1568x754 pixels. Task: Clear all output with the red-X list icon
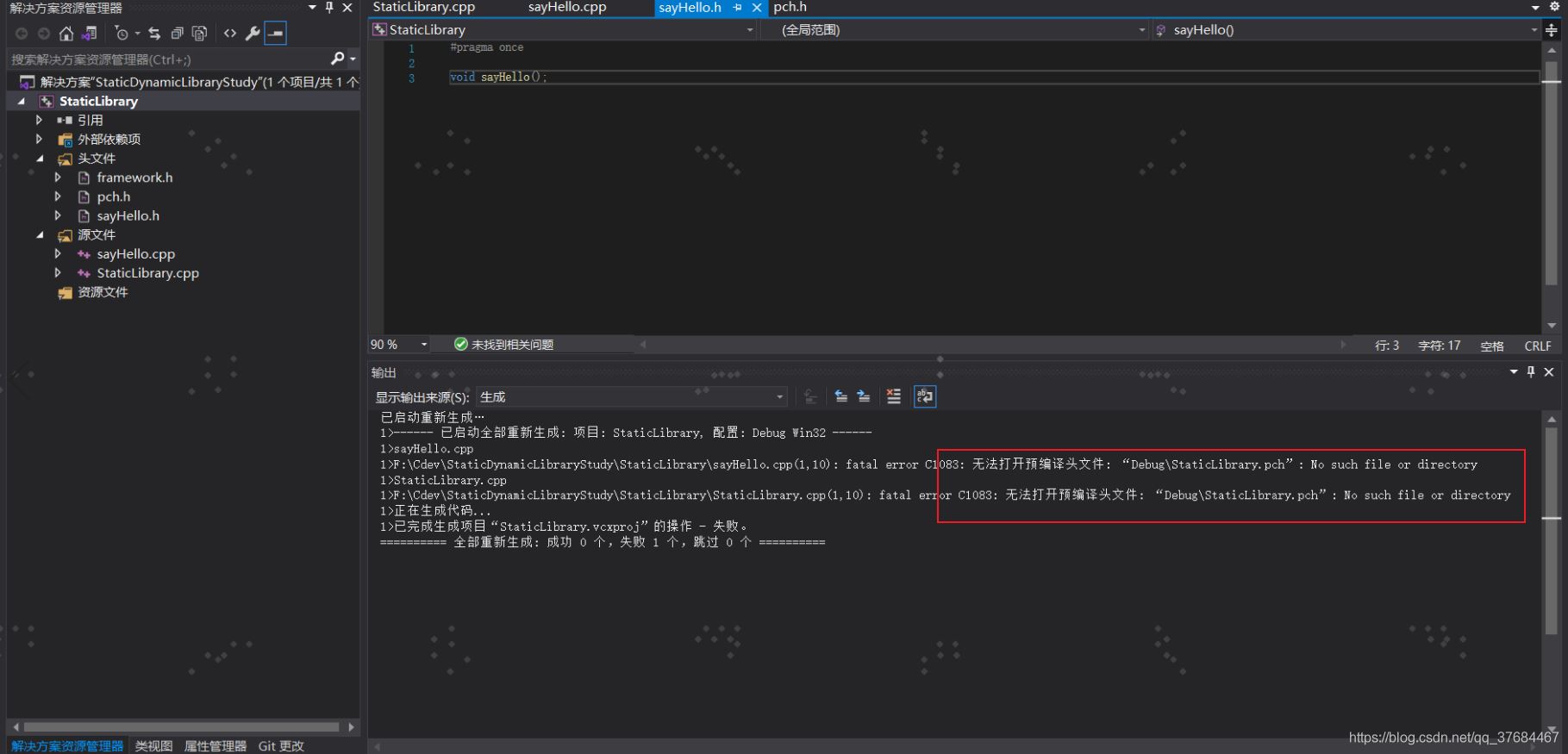click(893, 396)
